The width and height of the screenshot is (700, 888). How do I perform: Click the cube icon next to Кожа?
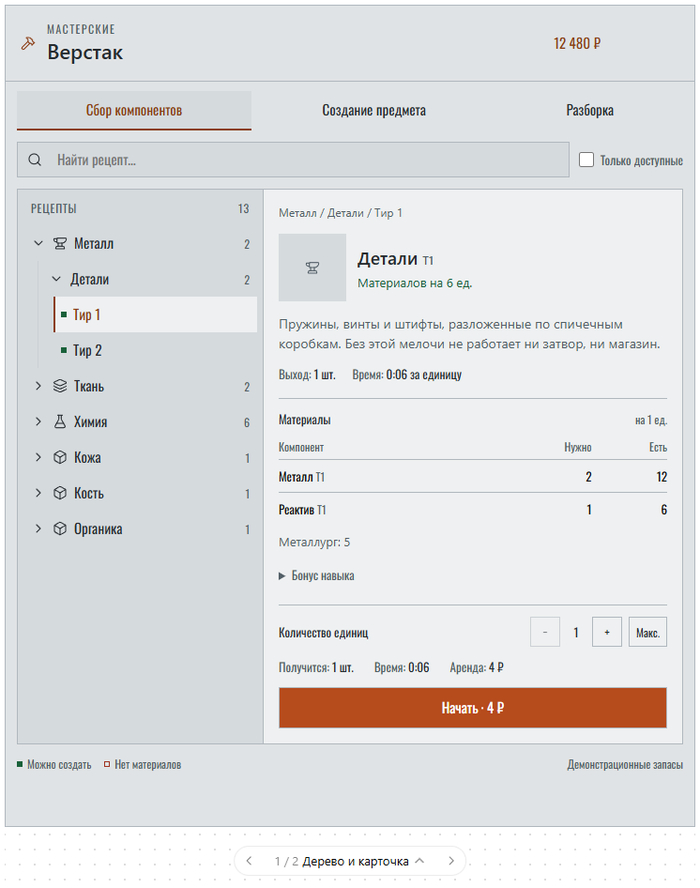point(59,457)
